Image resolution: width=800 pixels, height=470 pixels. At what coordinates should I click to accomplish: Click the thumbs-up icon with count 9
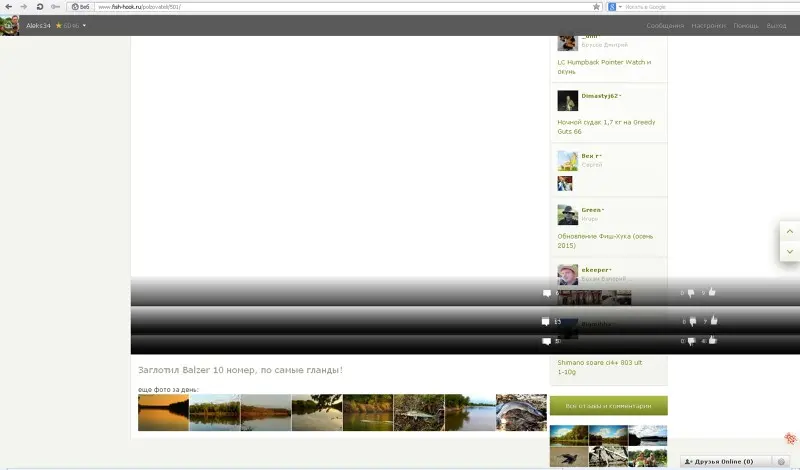pyautogui.click(x=712, y=292)
